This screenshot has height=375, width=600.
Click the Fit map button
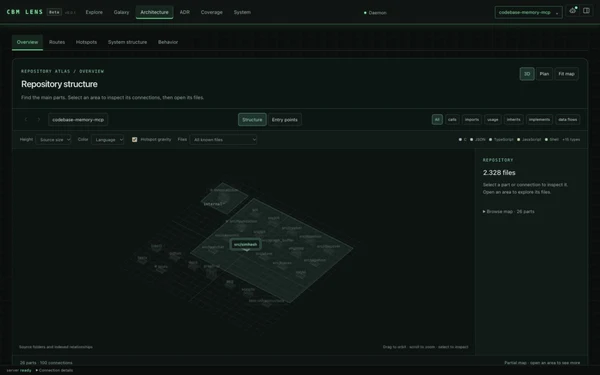coord(566,74)
